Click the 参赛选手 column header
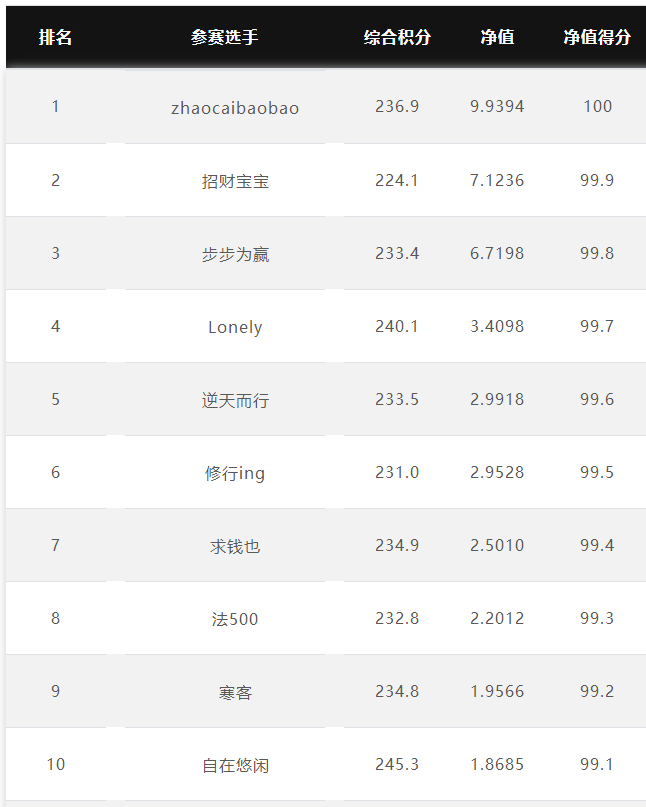Image resolution: width=646 pixels, height=807 pixels. coord(224,37)
